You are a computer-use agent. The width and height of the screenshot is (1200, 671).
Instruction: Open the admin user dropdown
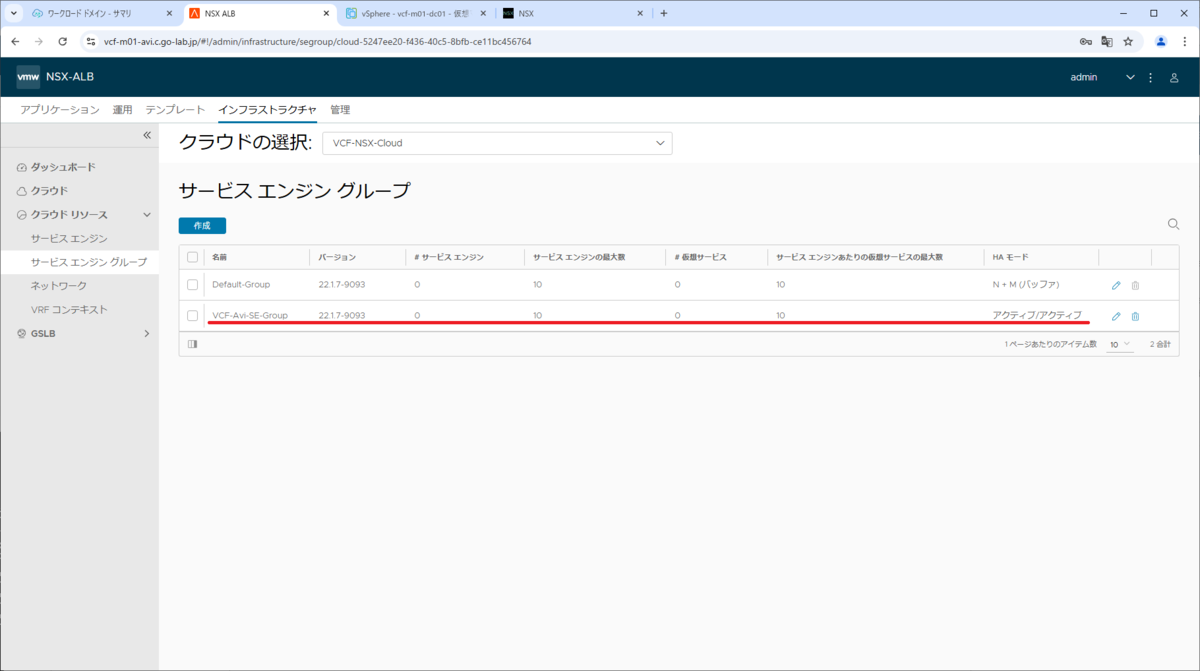coord(1102,77)
